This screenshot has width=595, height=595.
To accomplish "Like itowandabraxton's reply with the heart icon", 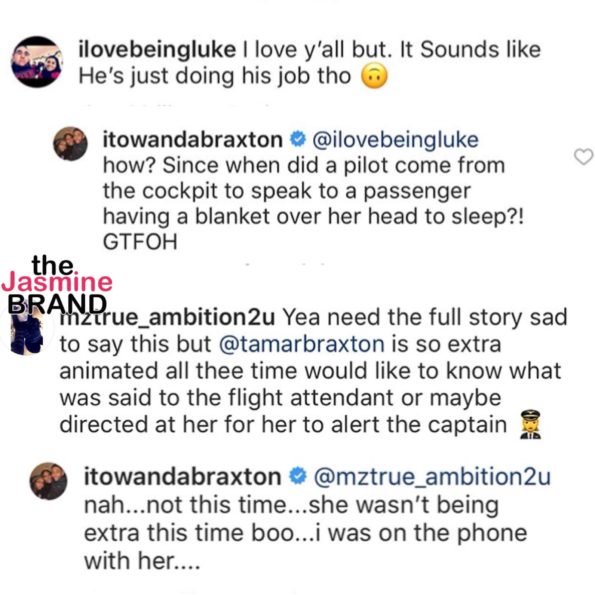I will pos(583,156).
